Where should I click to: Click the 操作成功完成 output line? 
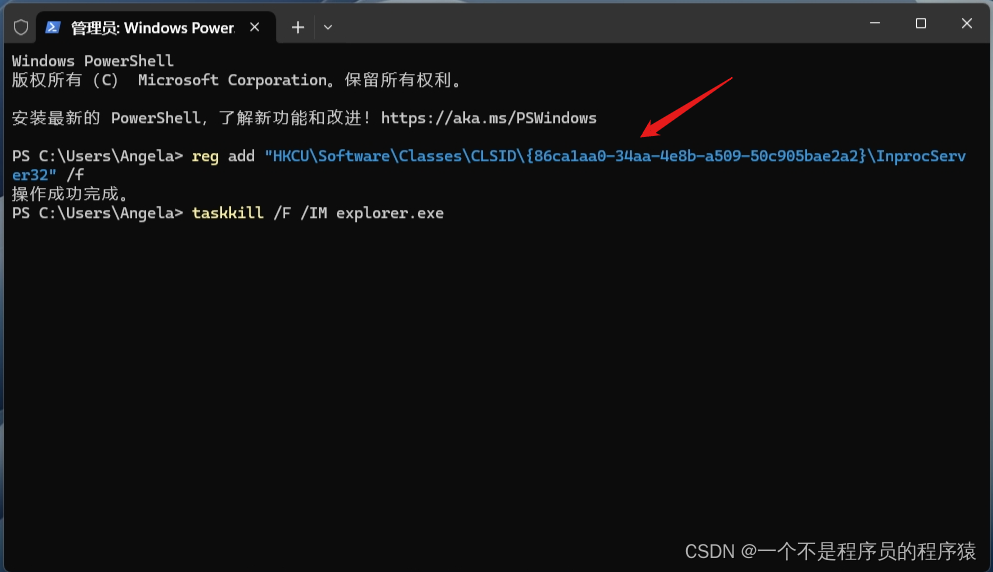(70, 194)
